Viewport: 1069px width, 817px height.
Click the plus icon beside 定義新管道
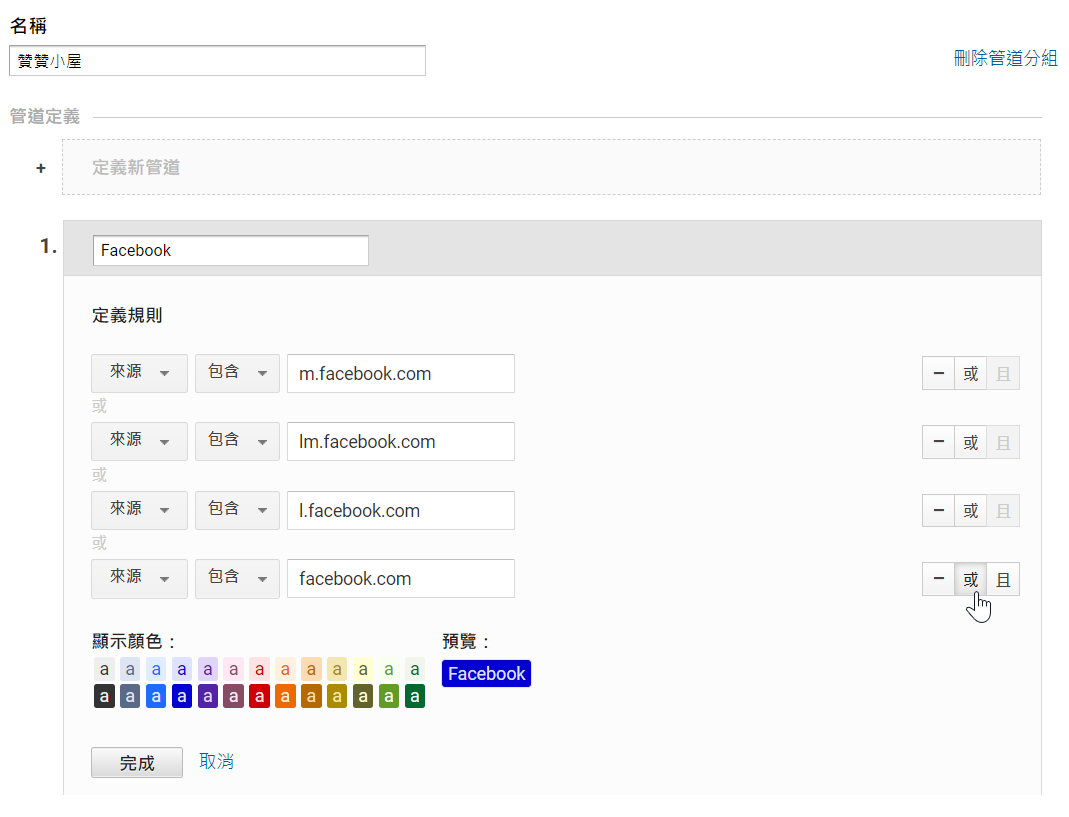pos(41,168)
